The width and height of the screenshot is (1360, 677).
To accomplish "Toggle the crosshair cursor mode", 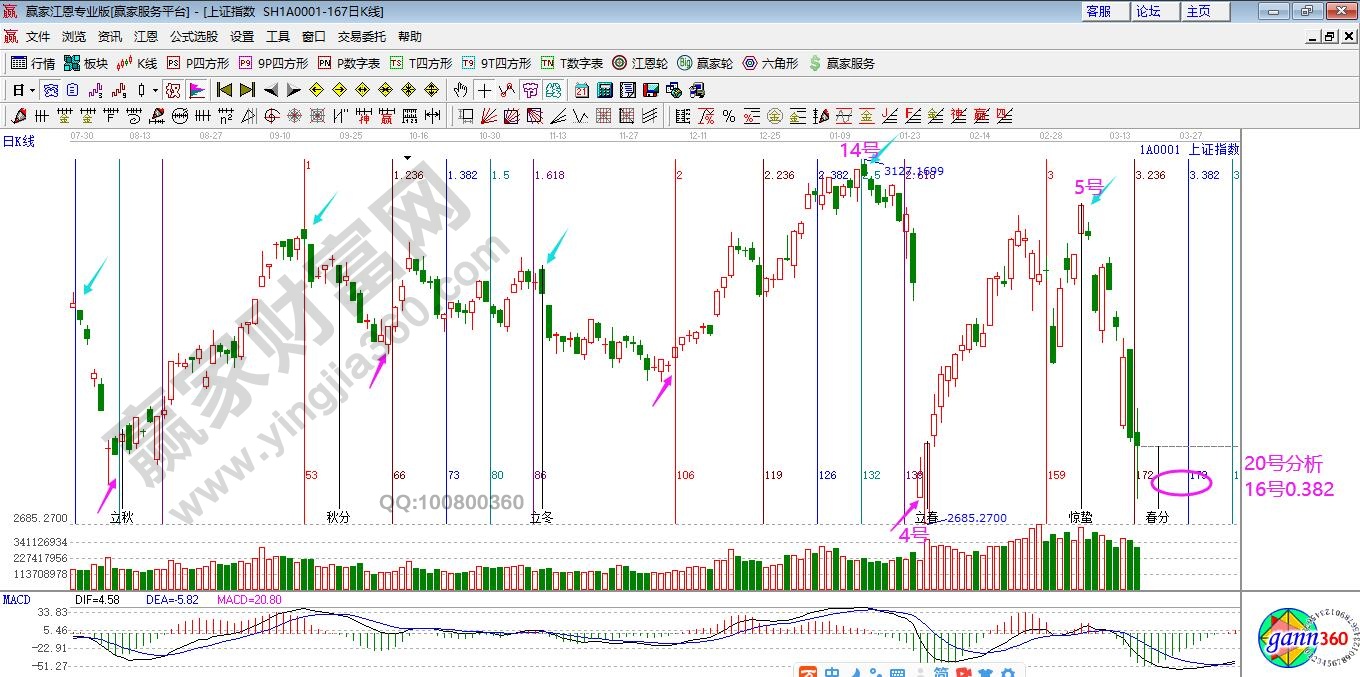I will click(x=484, y=90).
